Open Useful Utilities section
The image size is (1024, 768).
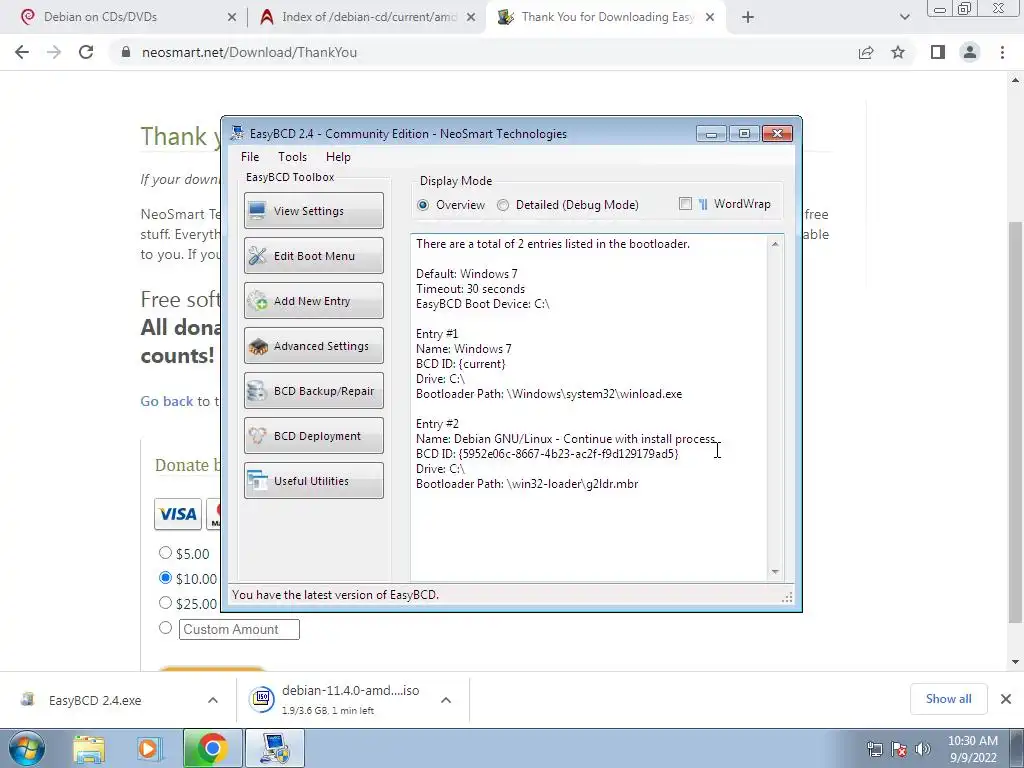click(313, 481)
